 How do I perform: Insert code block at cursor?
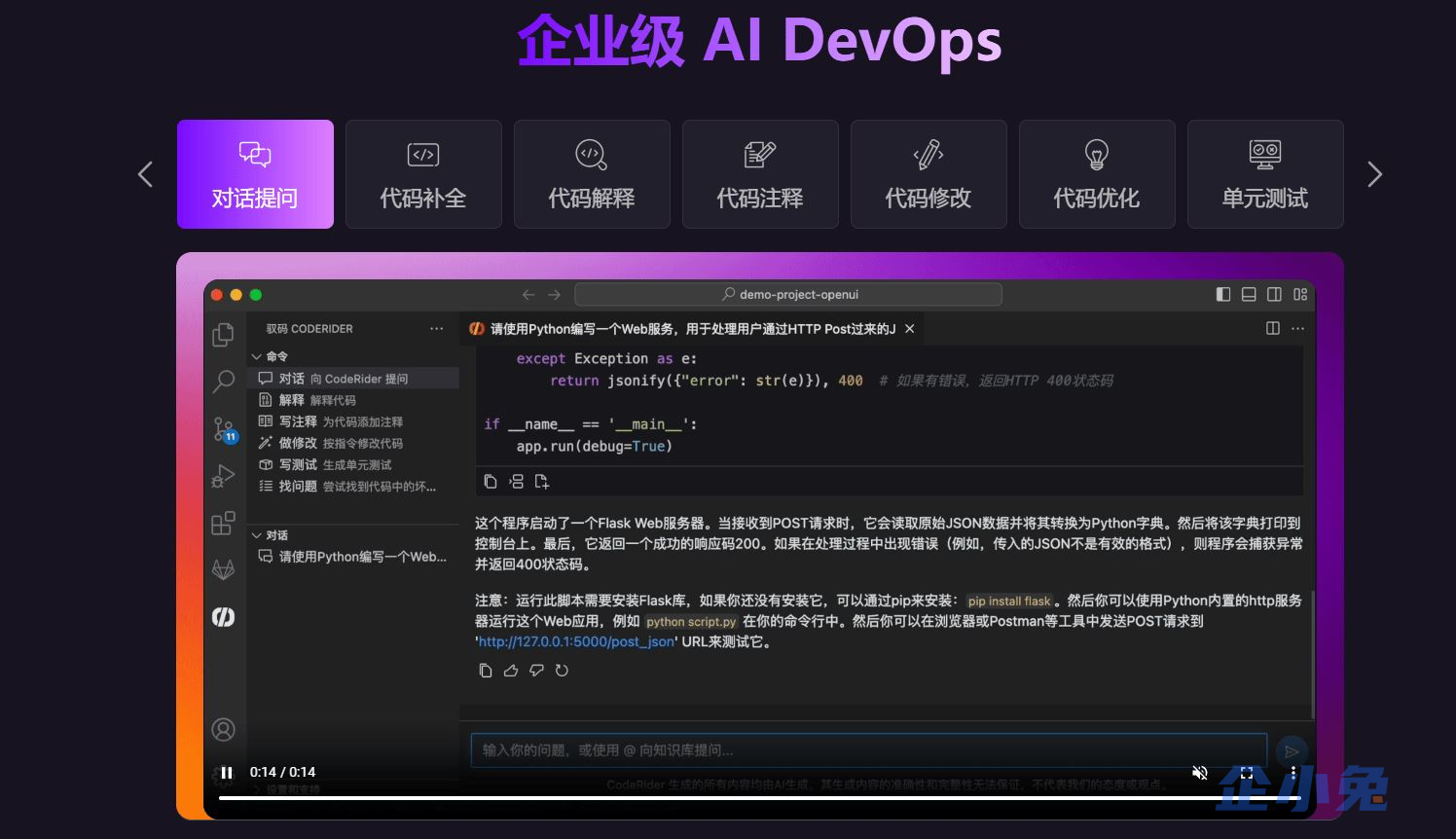point(517,482)
